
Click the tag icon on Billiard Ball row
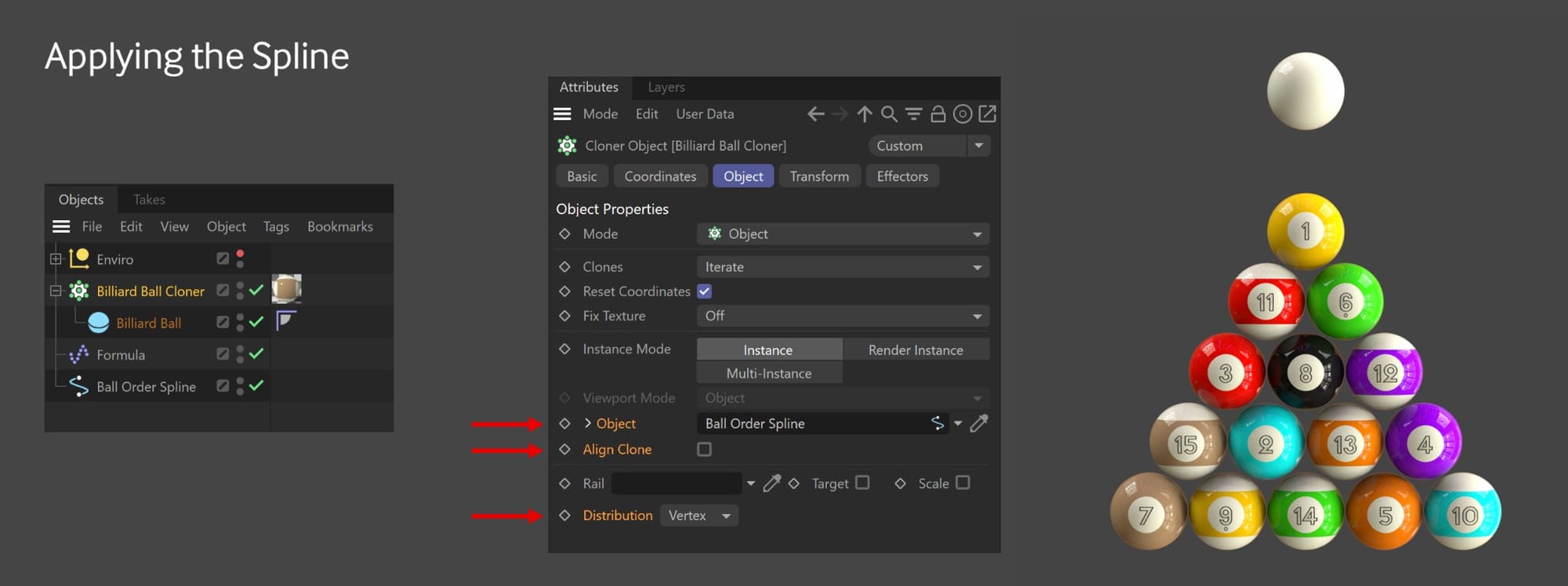(x=285, y=320)
